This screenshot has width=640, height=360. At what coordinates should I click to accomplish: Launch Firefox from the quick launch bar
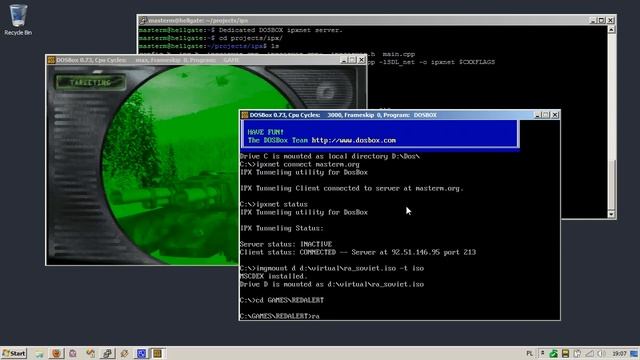(56, 353)
